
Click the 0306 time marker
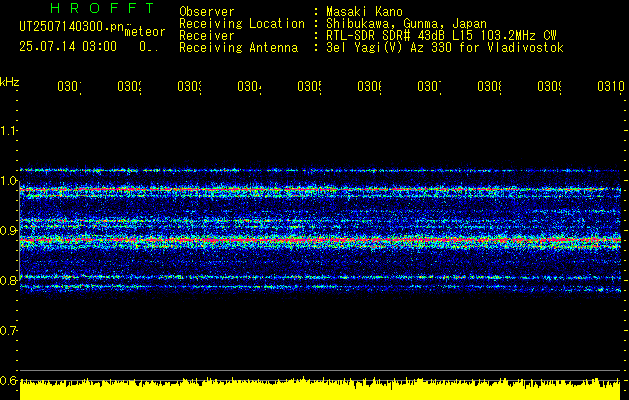(x=369, y=86)
